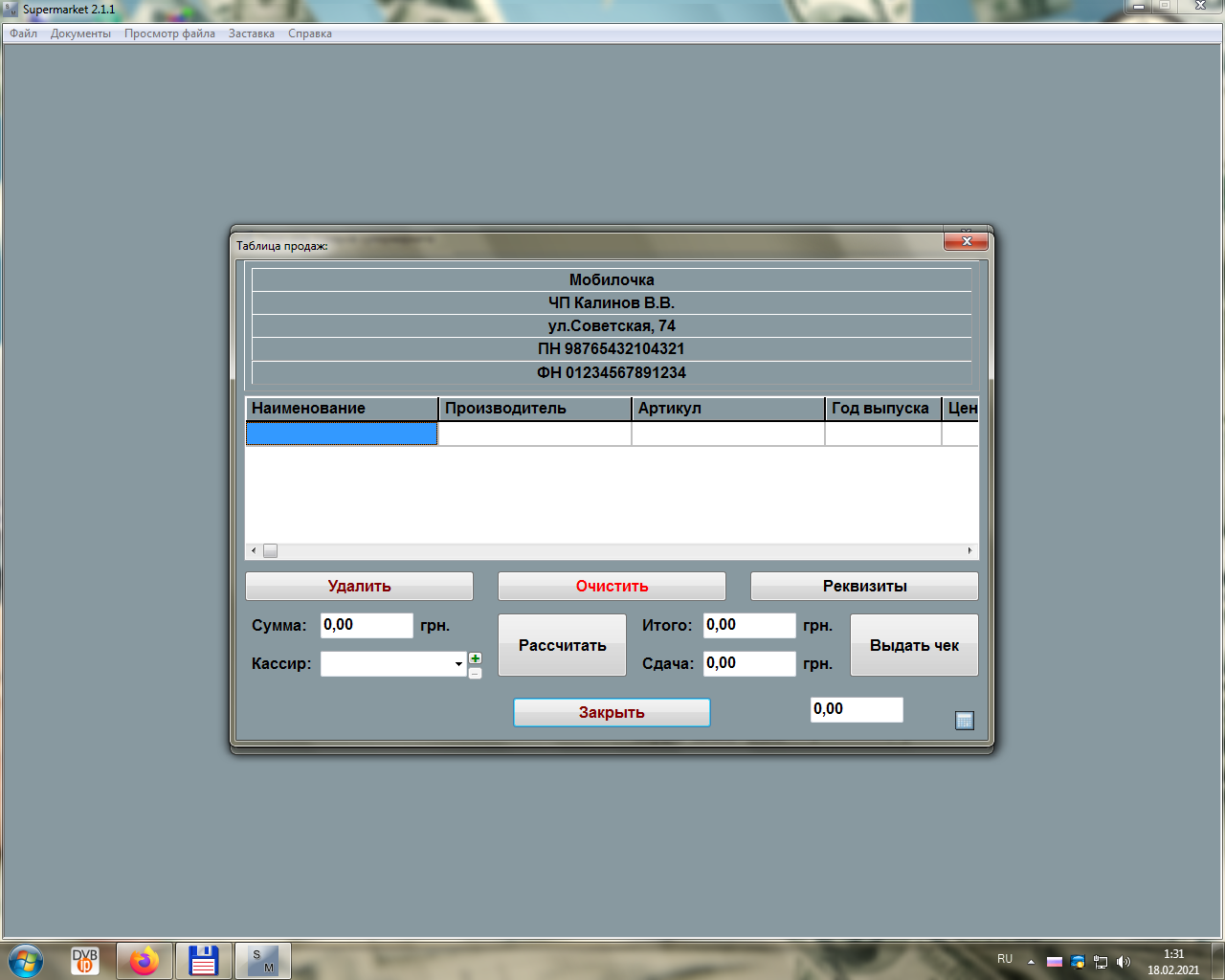Open the DVB app from the taskbar
The height and width of the screenshot is (980, 1225).
click(x=85, y=961)
